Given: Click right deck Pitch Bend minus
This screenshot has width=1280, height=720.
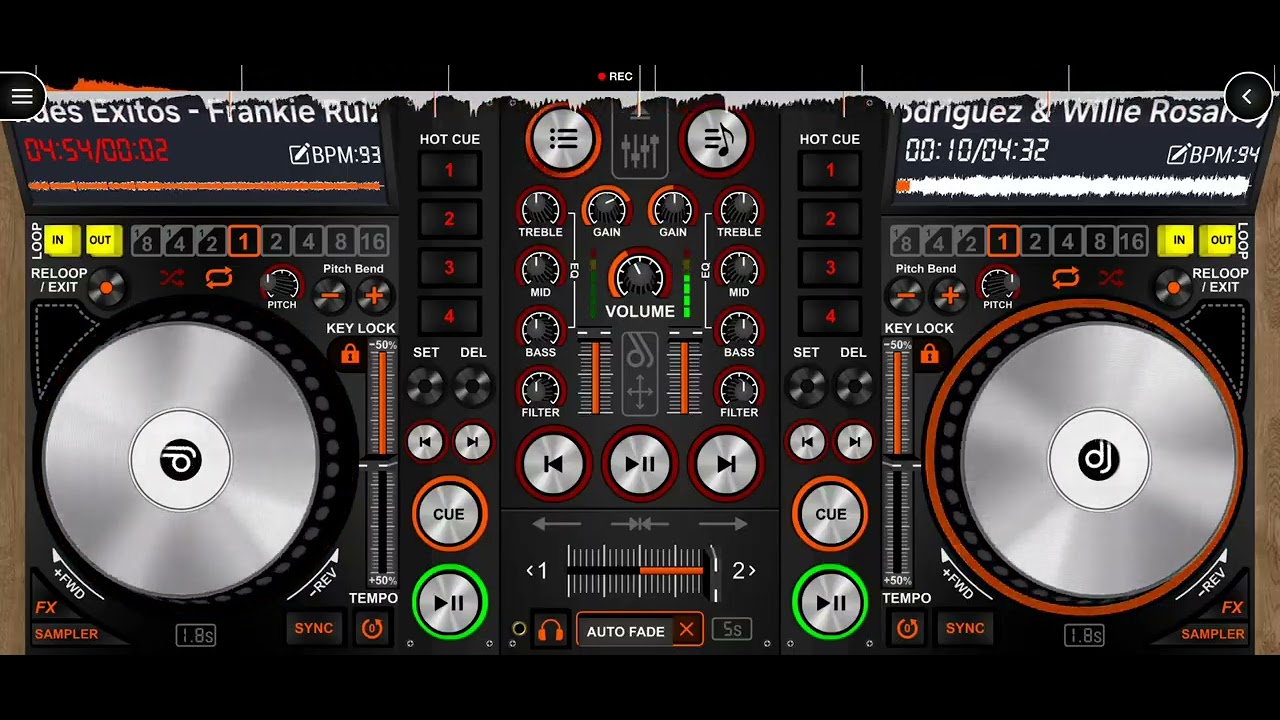Looking at the screenshot, I should point(906,295).
